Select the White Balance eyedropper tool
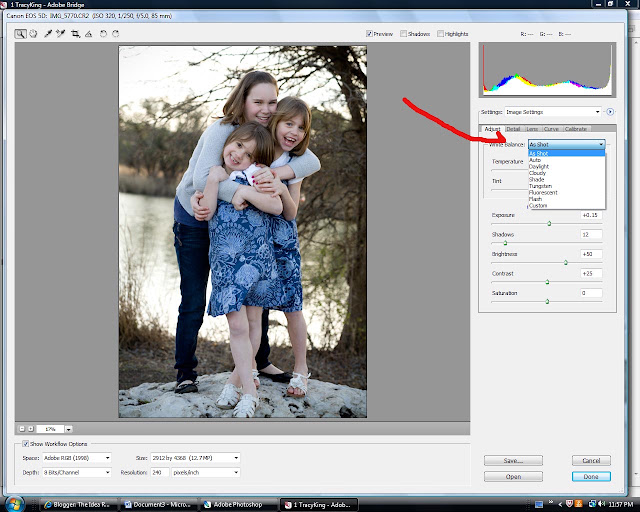This screenshot has width=640, height=512. 48,34
